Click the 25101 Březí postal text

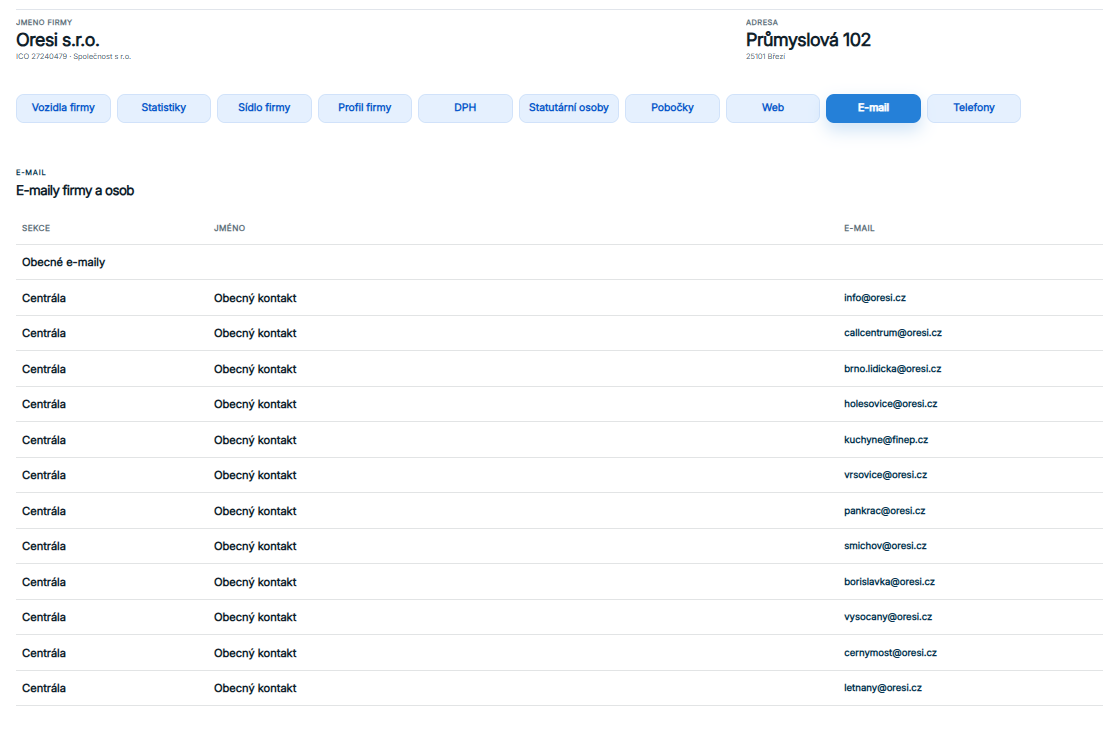click(x=765, y=56)
